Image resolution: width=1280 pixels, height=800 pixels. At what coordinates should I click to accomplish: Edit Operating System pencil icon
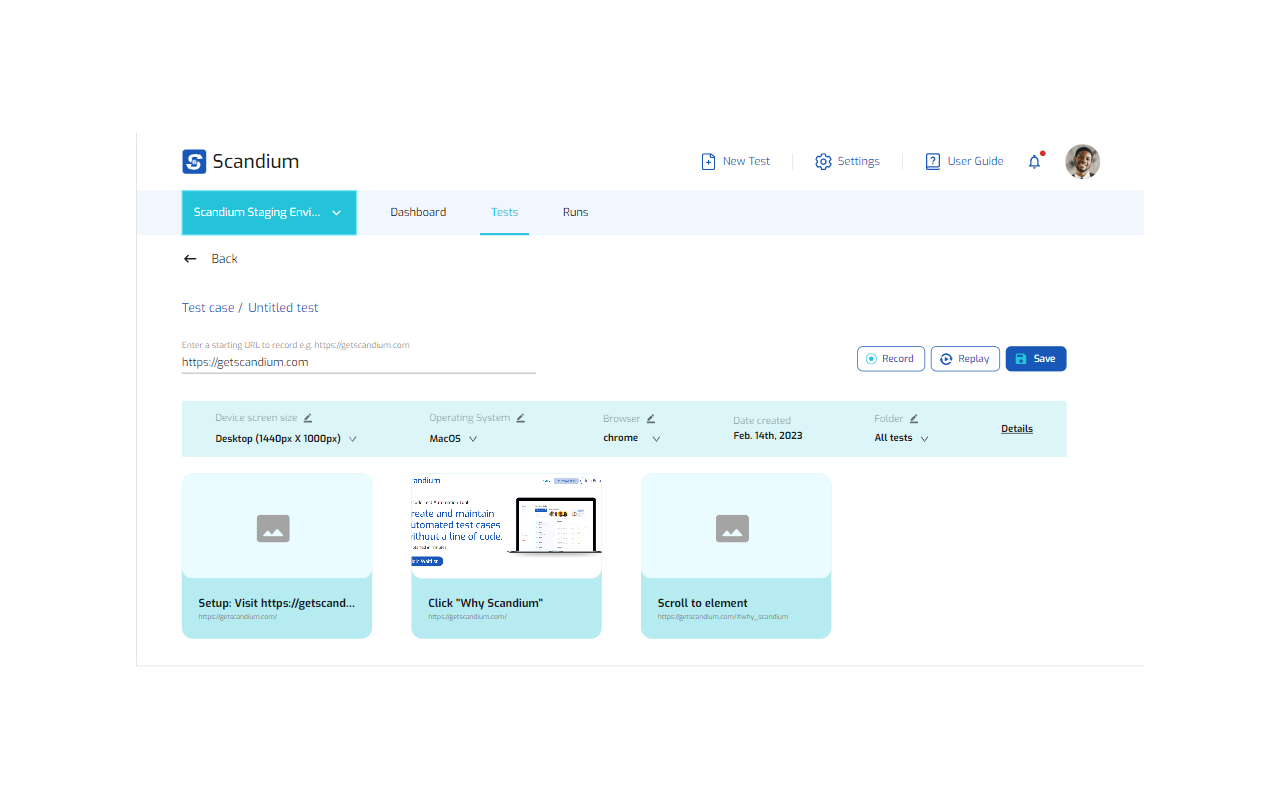pyautogui.click(x=521, y=418)
